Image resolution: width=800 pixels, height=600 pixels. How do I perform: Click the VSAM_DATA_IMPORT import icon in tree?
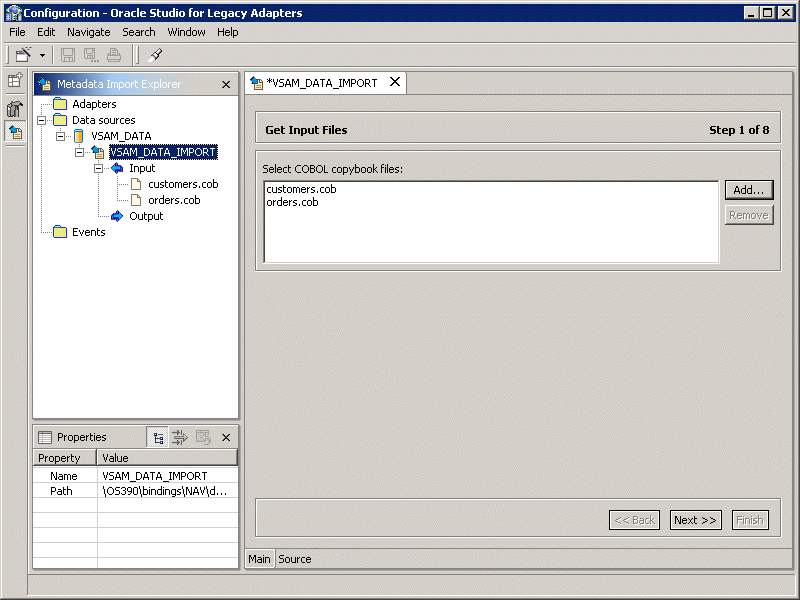98,152
